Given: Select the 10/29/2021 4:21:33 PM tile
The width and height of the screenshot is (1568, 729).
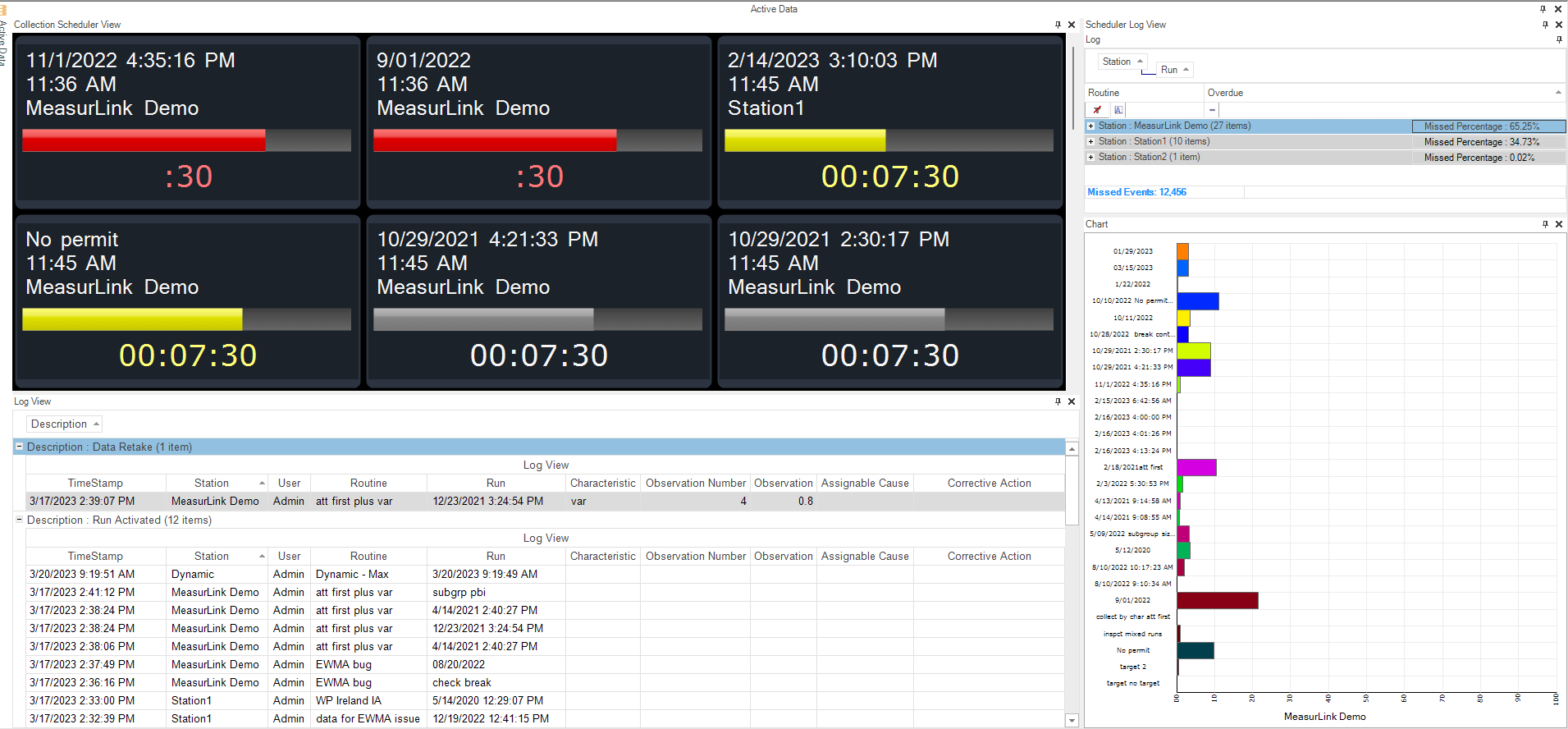Looking at the screenshot, I should pos(539,301).
